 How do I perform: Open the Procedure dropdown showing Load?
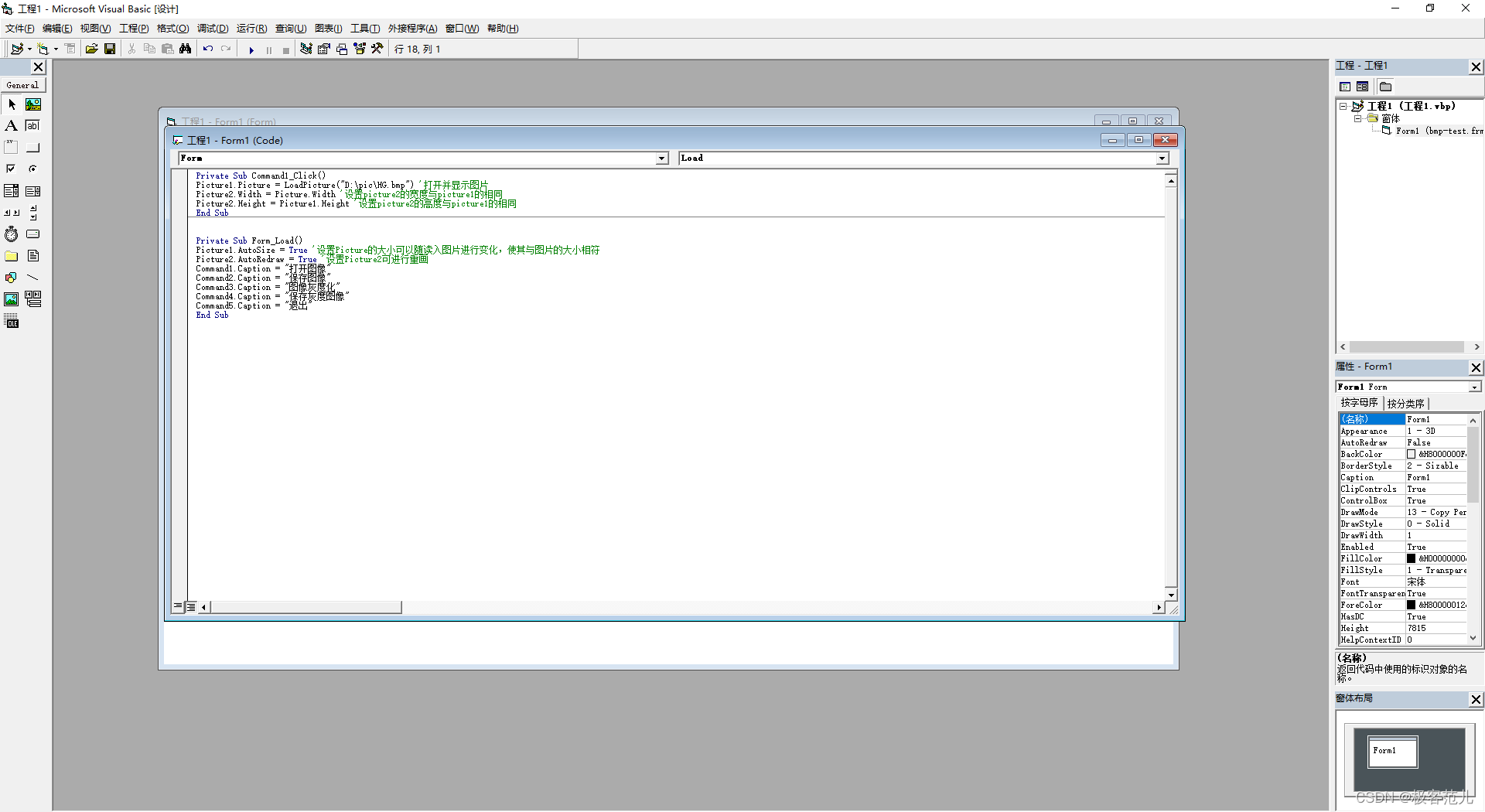(x=1162, y=159)
